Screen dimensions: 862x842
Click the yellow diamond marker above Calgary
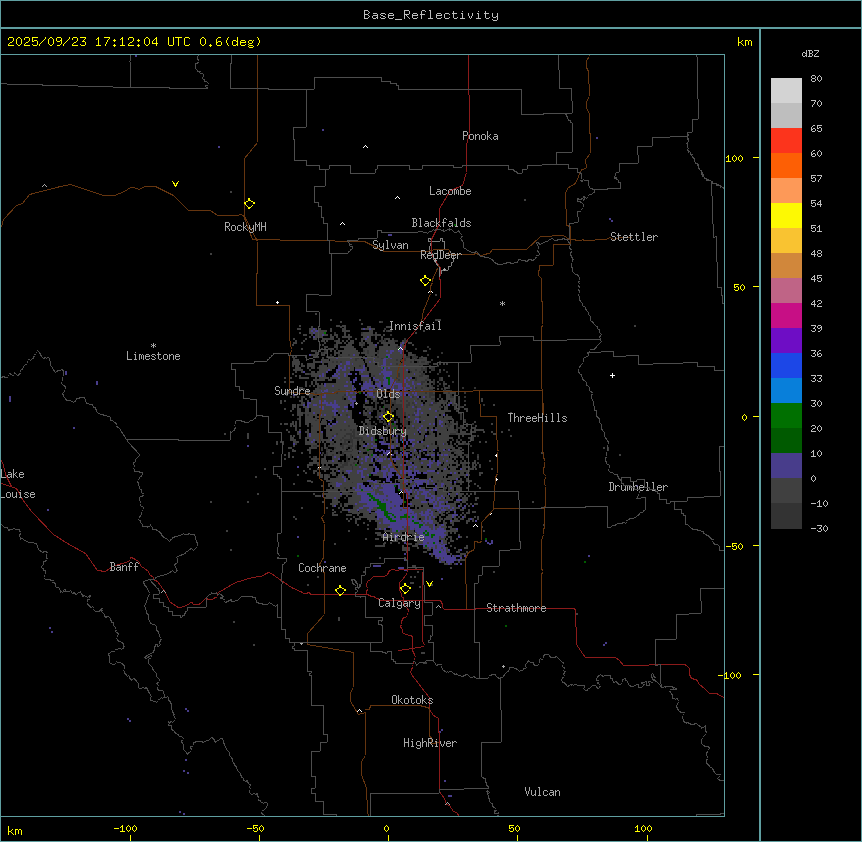405,588
